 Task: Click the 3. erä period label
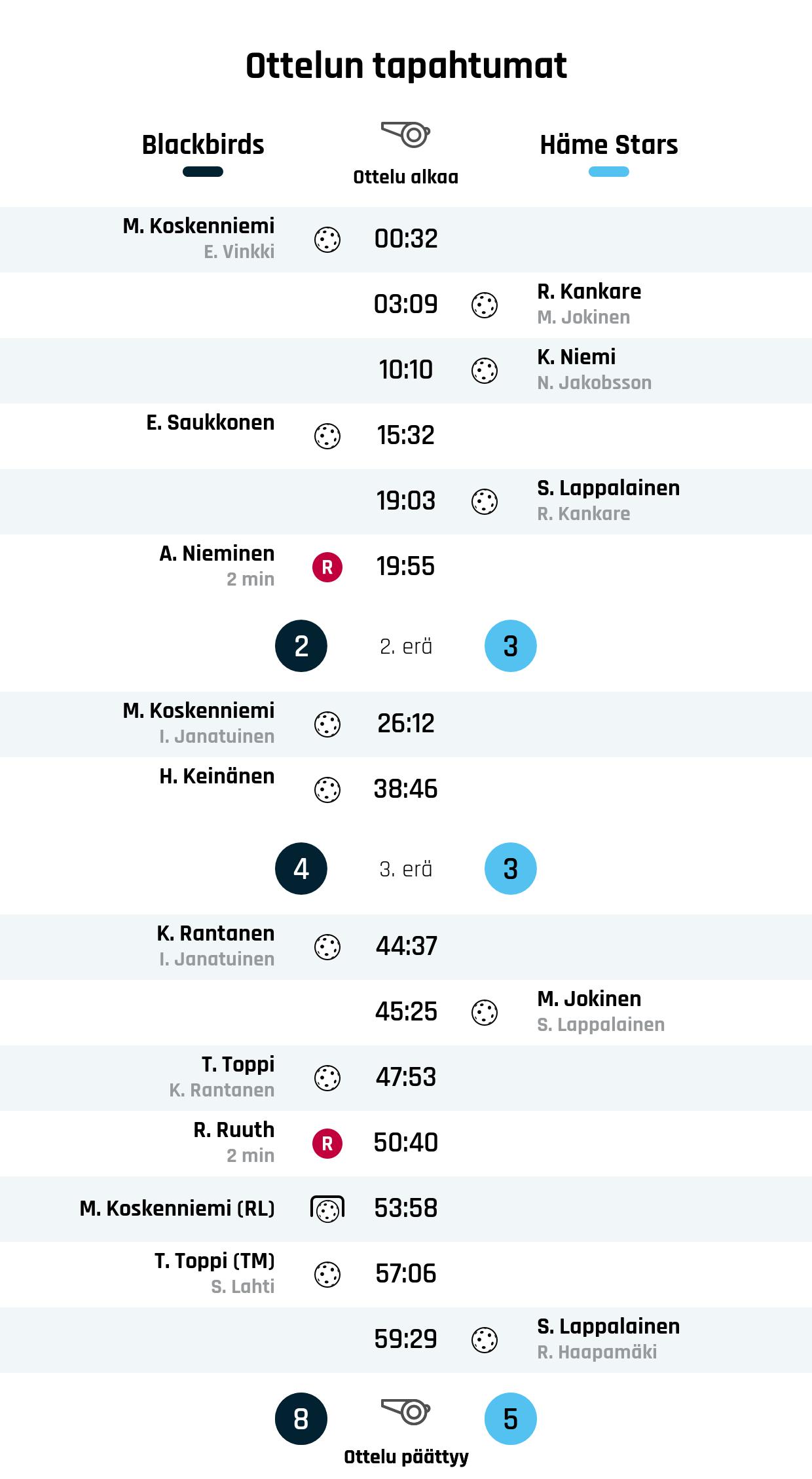[405, 869]
